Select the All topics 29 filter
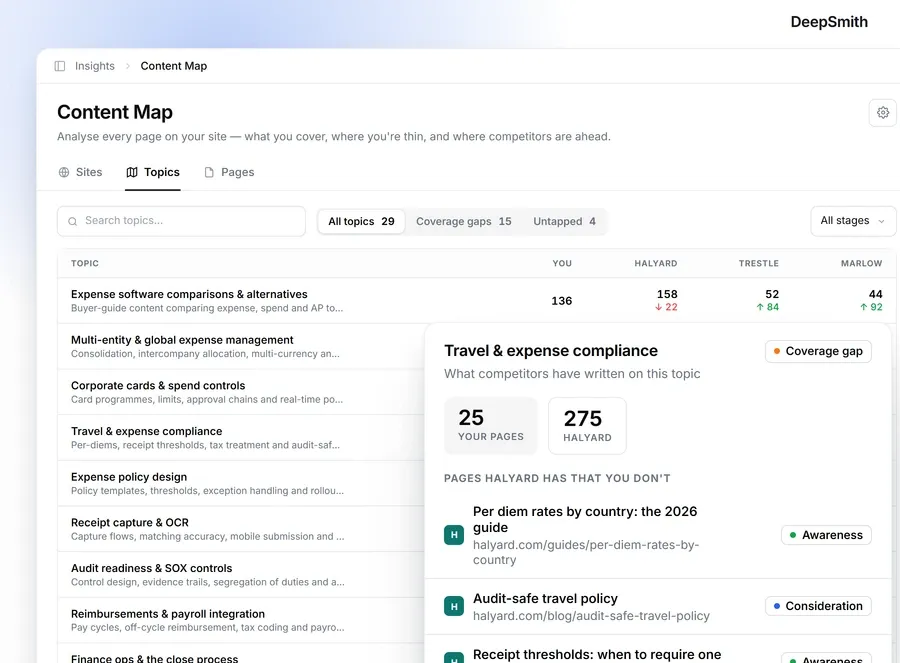This screenshot has width=900, height=663. coord(362,222)
